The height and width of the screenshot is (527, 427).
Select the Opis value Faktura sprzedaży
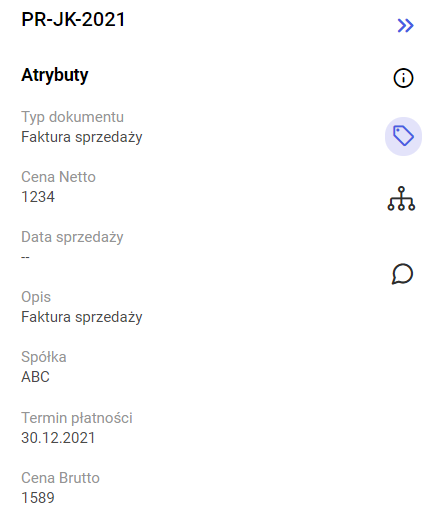pos(82,317)
